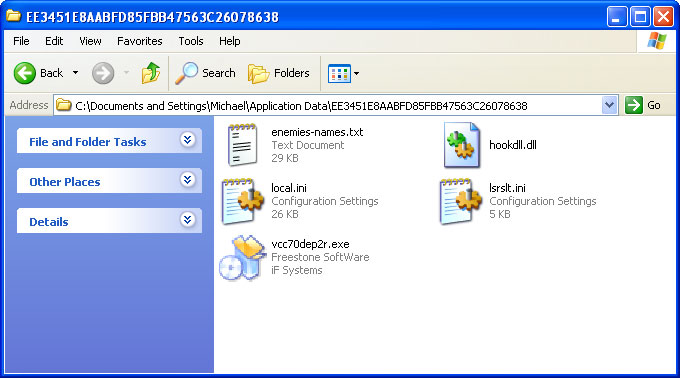Image resolution: width=680 pixels, height=378 pixels.
Task: Click the local.ini file name
Action: (289, 188)
